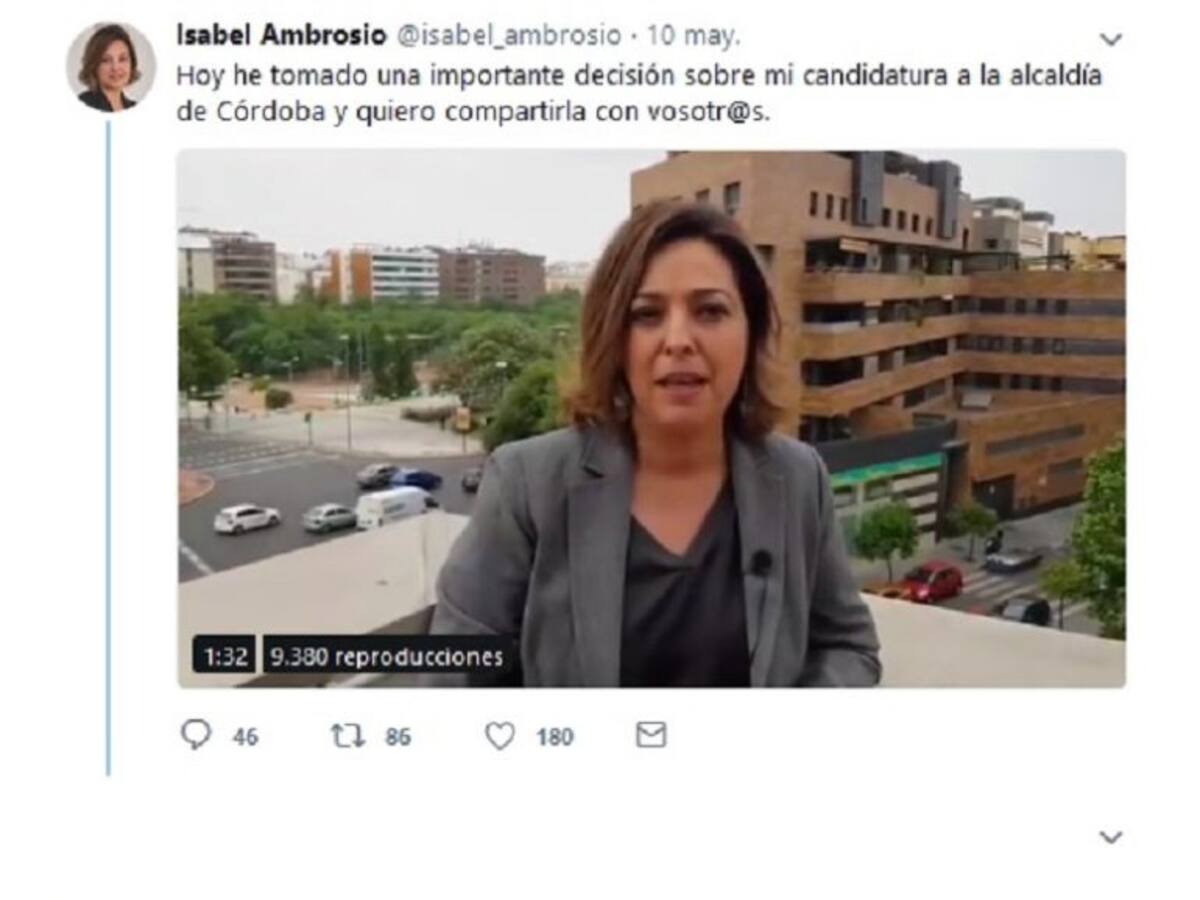The width and height of the screenshot is (1200, 900).
Task: Expand the lower tweet's chevron menu
Action: (x=1110, y=837)
